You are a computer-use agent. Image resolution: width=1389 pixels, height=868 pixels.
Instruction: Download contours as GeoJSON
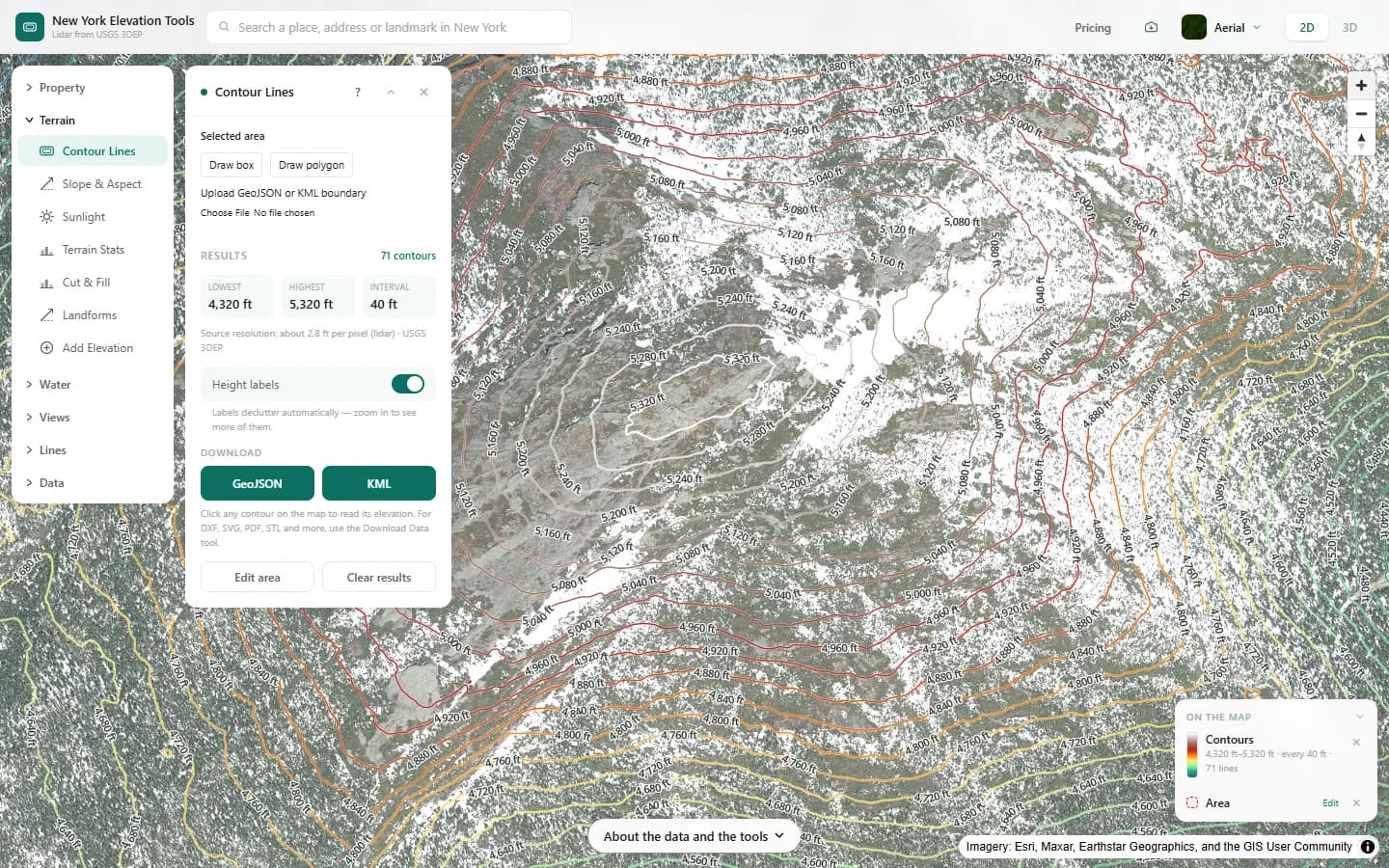point(258,483)
